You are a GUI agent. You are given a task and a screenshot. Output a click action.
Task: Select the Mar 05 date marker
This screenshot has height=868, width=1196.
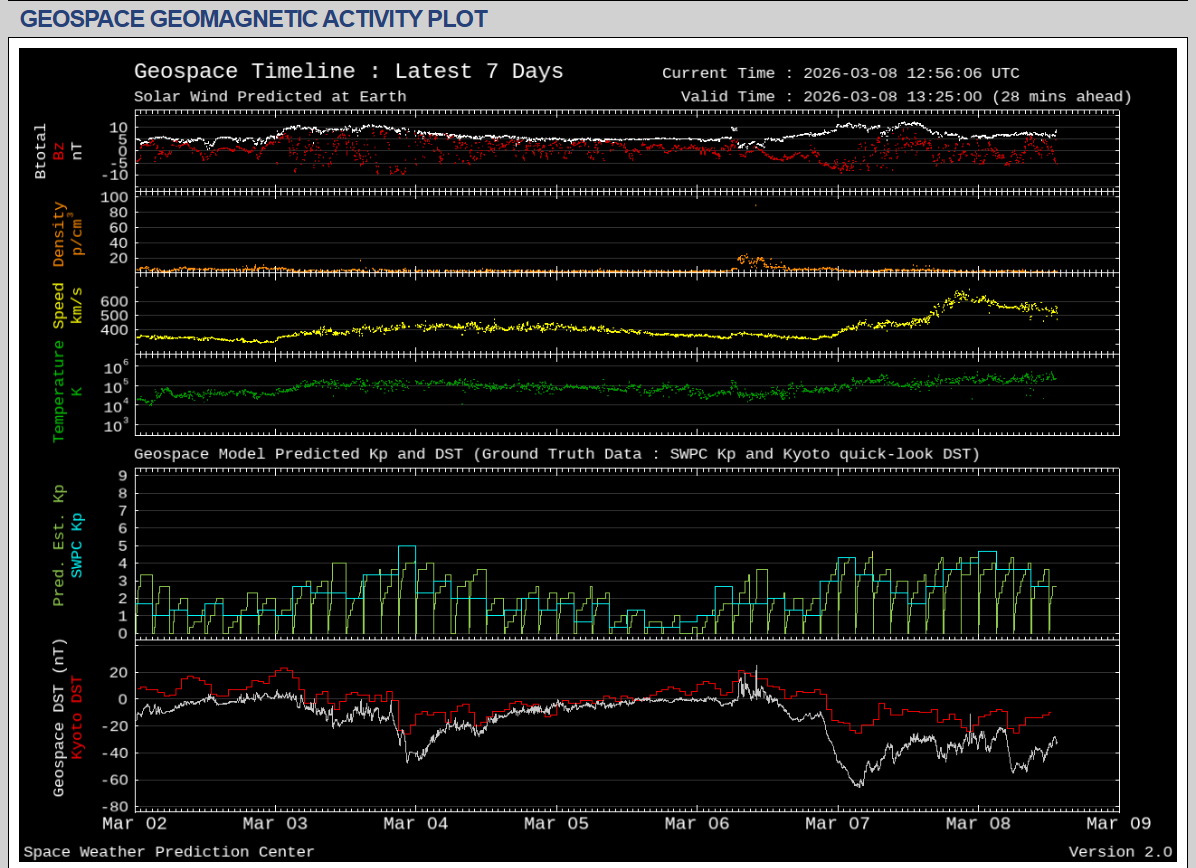click(557, 824)
